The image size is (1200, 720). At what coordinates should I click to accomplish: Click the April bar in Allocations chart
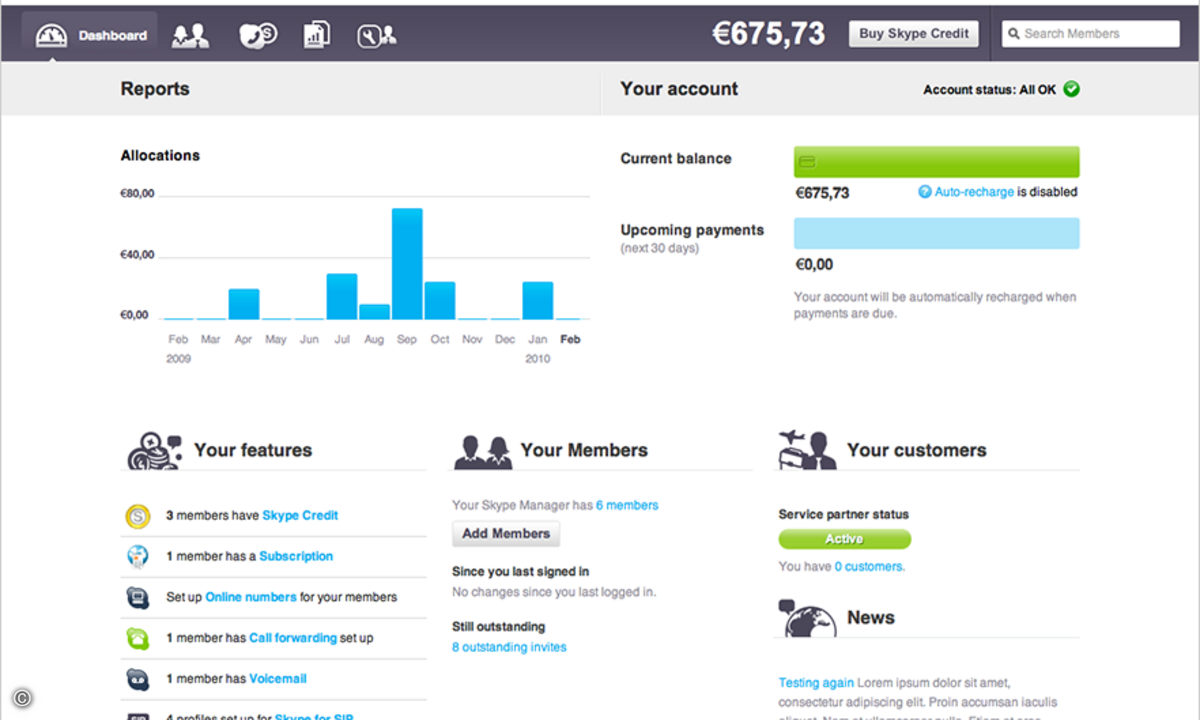244,304
